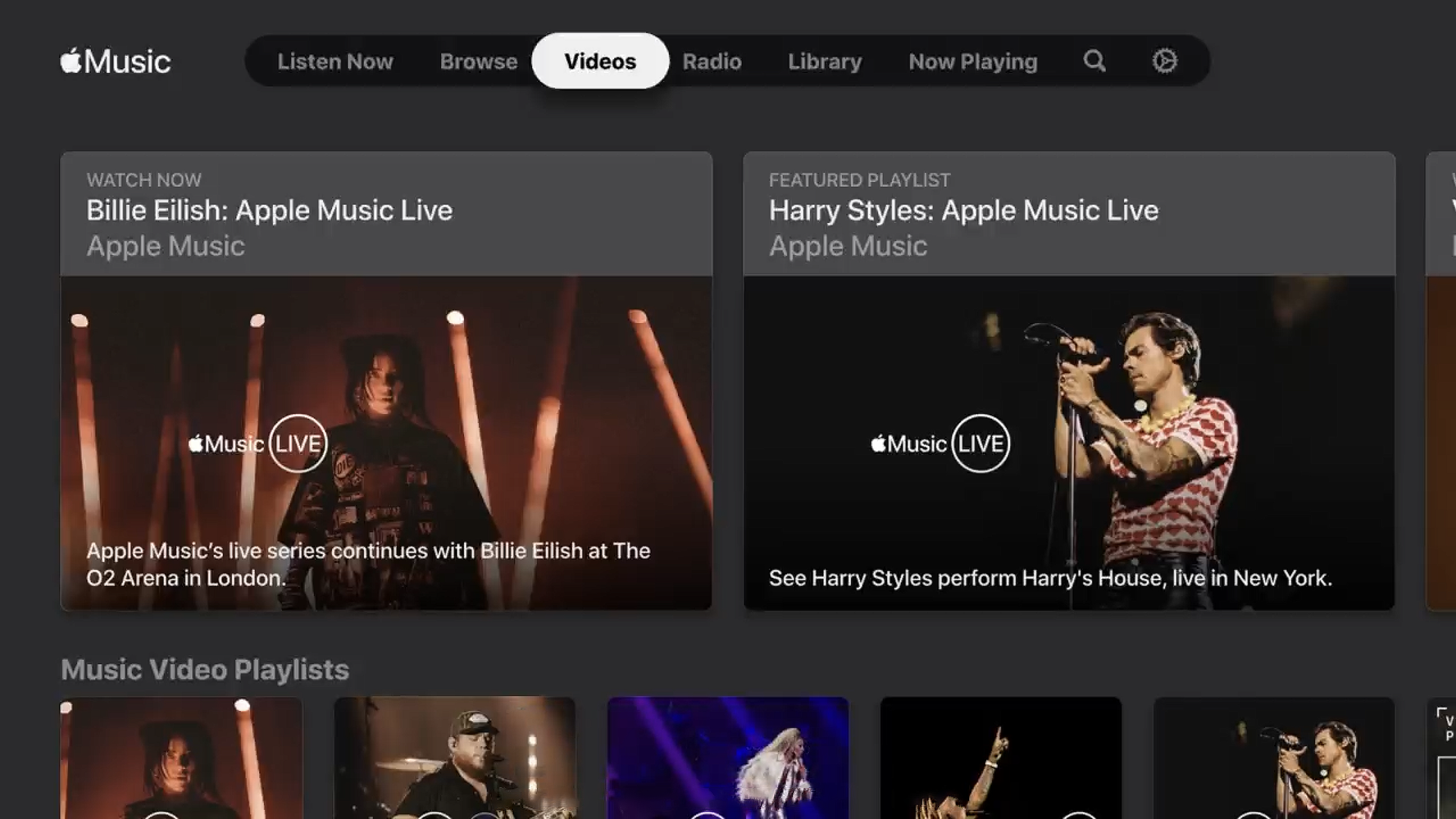
Task: Click Music LIVE badge on Billie Eilish card
Action: coord(258,443)
